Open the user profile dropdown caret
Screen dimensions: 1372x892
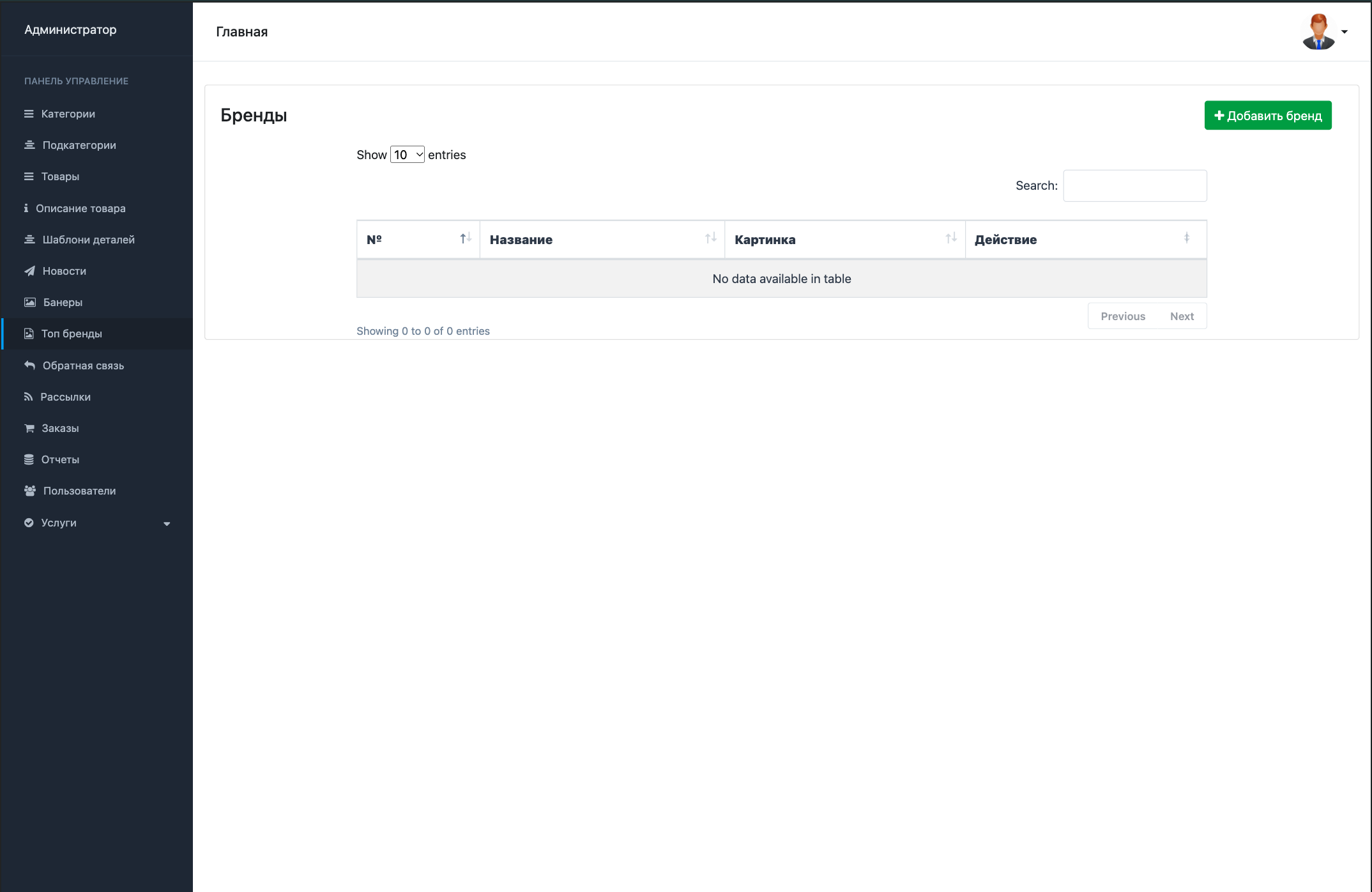point(1345,32)
